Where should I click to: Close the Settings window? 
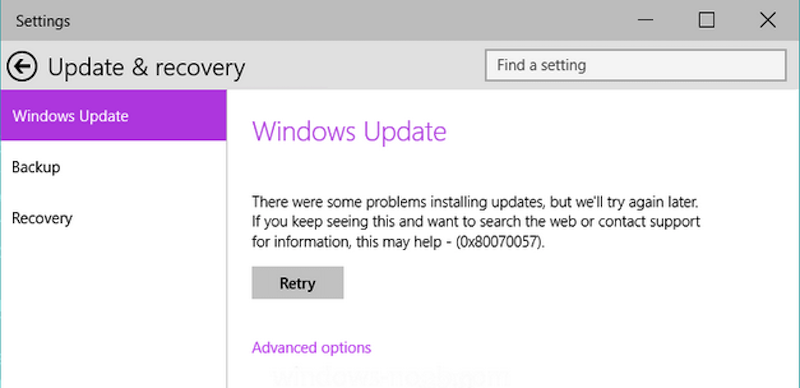[767, 20]
